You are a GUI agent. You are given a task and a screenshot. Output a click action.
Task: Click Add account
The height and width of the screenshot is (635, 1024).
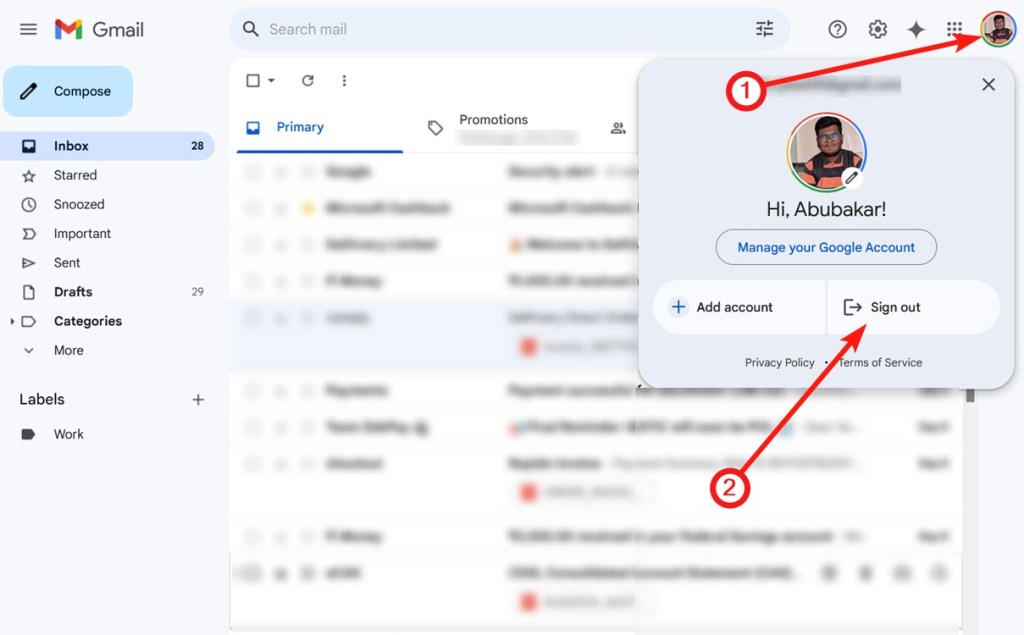739,307
